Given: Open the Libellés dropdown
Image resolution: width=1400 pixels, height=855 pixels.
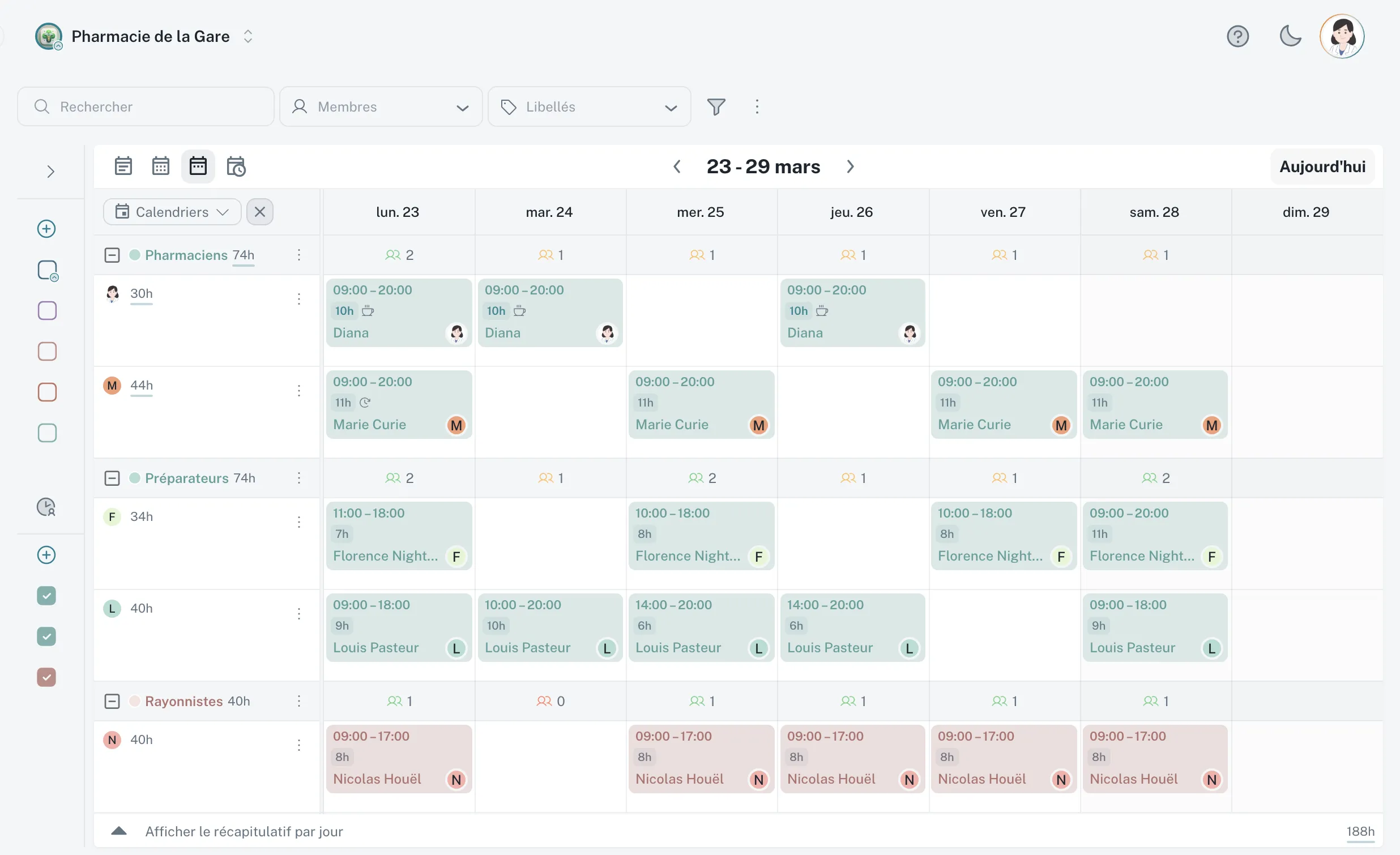Looking at the screenshot, I should point(589,107).
